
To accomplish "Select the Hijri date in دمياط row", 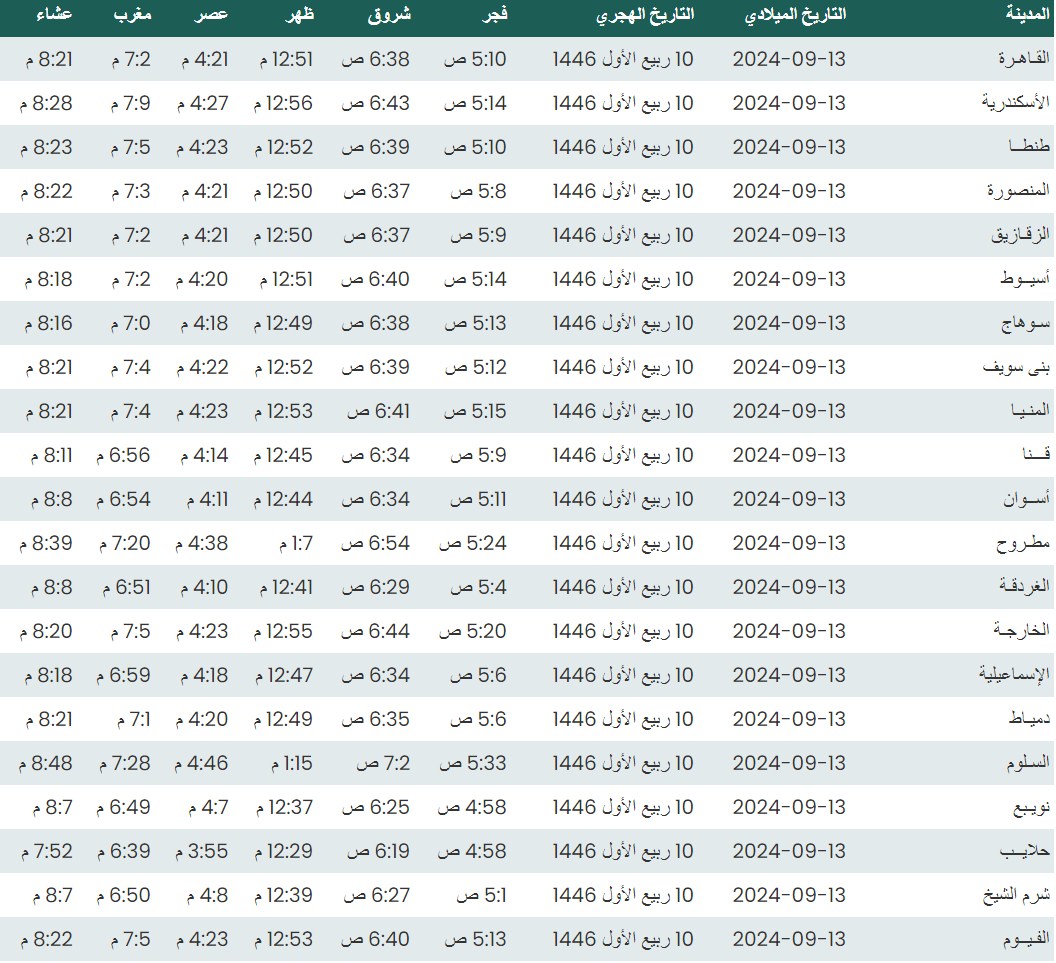I will coord(623,719).
